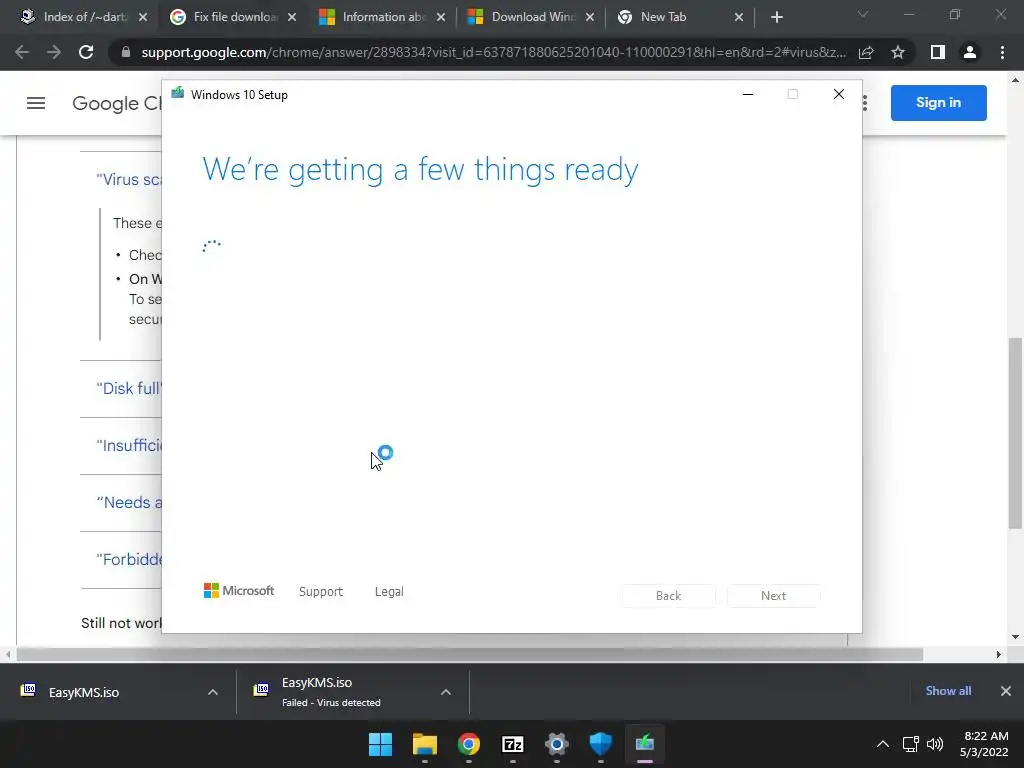Open Chrome three-dot menu
Viewport: 1024px width, 768px height.
[x=1002, y=52]
